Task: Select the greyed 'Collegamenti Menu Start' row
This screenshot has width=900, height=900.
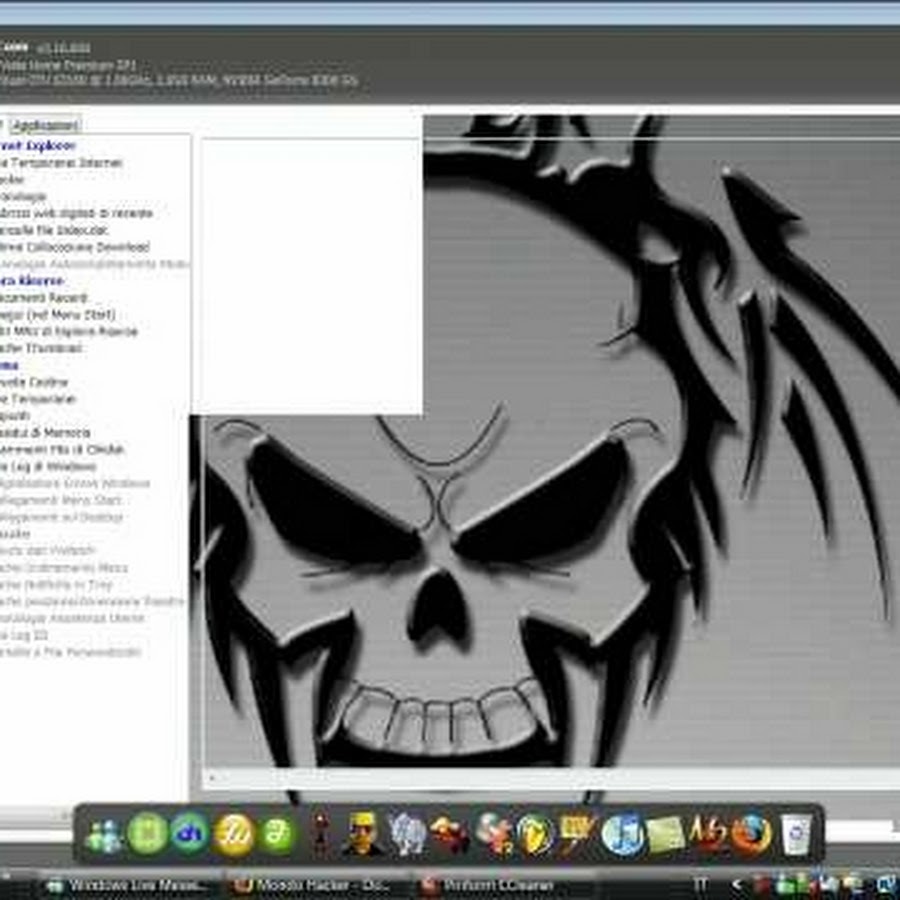Action: pyautogui.click(x=61, y=501)
